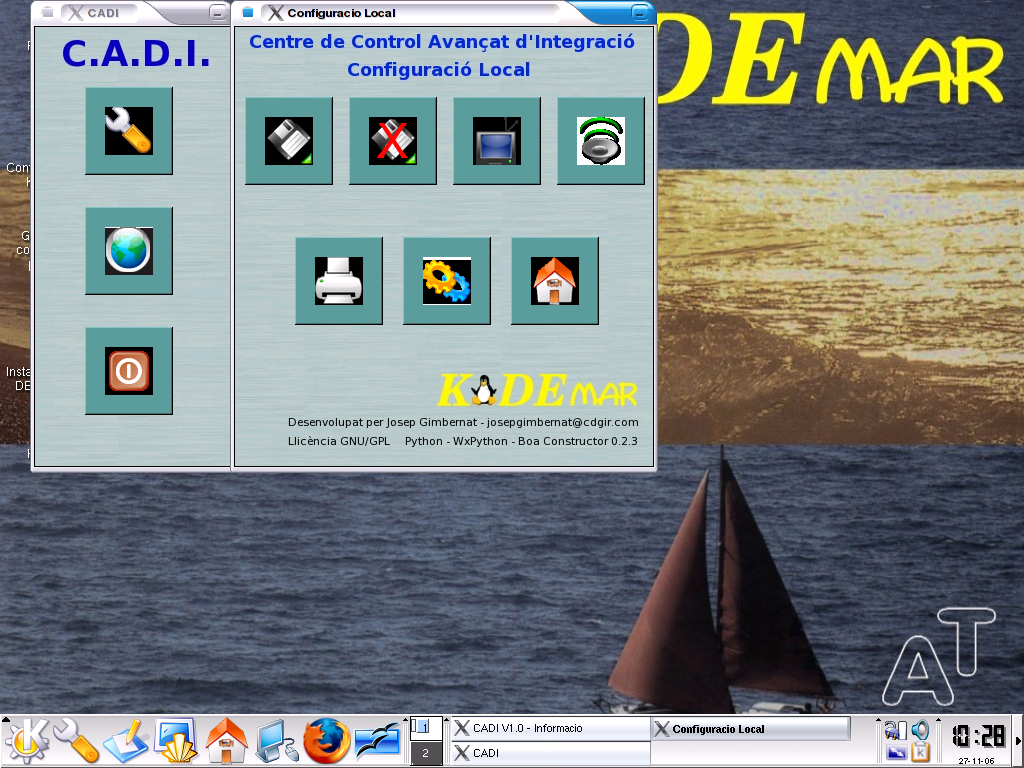Click the orange-roof house icon in Configuracio Local
Screen dimensions: 1024x768
click(555, 281)
